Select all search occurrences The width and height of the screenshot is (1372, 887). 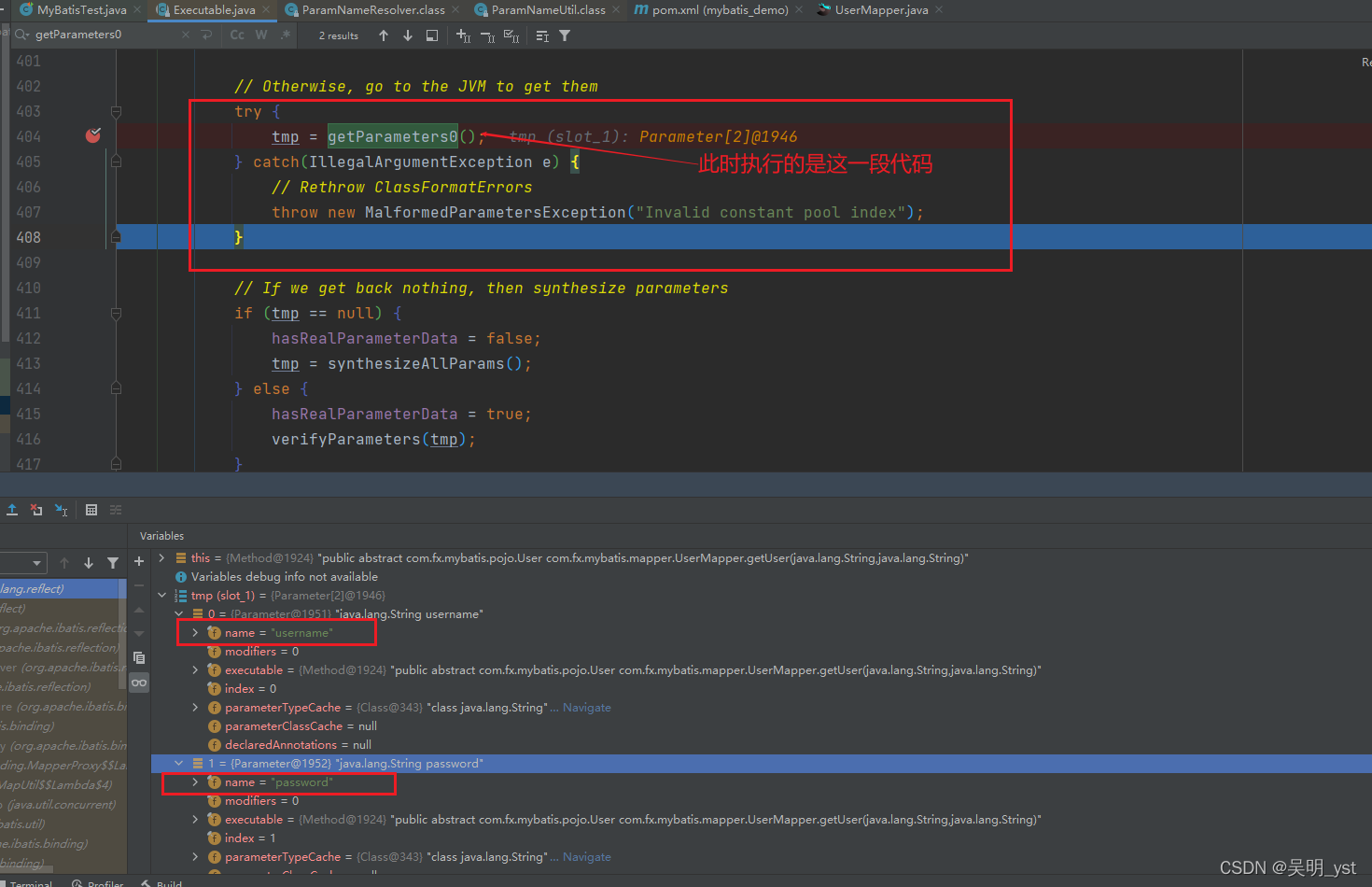pos(511,35)
